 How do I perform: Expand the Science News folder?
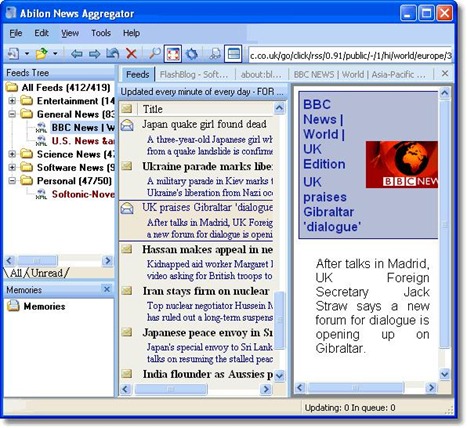(x=12, y=154)
